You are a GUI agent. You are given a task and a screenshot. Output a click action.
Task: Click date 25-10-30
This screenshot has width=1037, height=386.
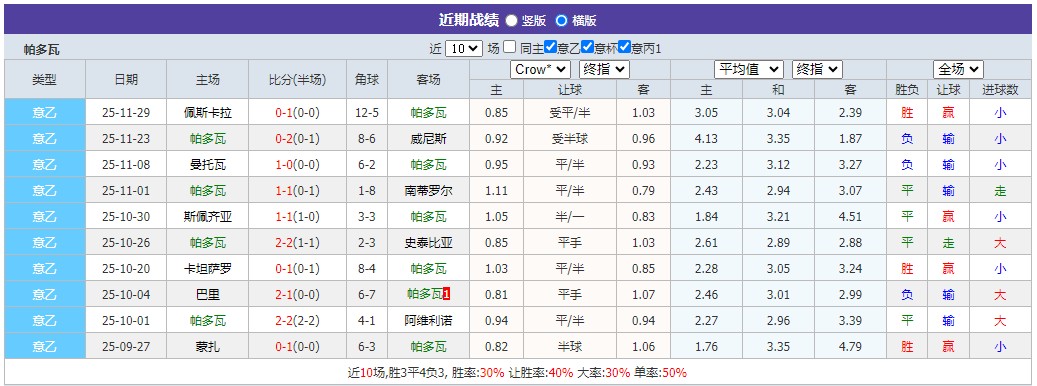coord(126,217)
